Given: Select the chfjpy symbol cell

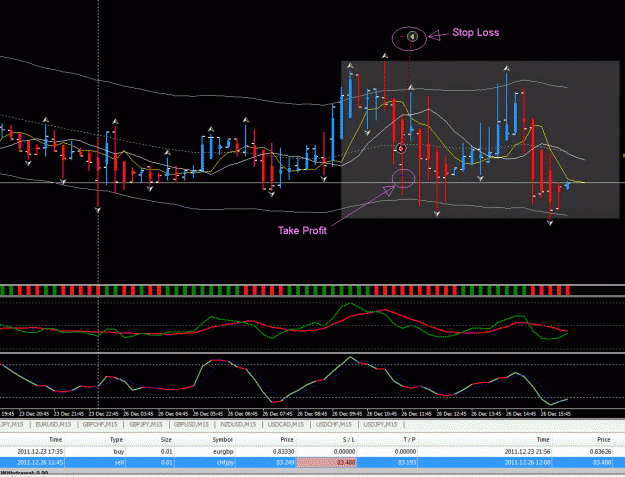Looking at the screenshot, I should coord(226,463).
